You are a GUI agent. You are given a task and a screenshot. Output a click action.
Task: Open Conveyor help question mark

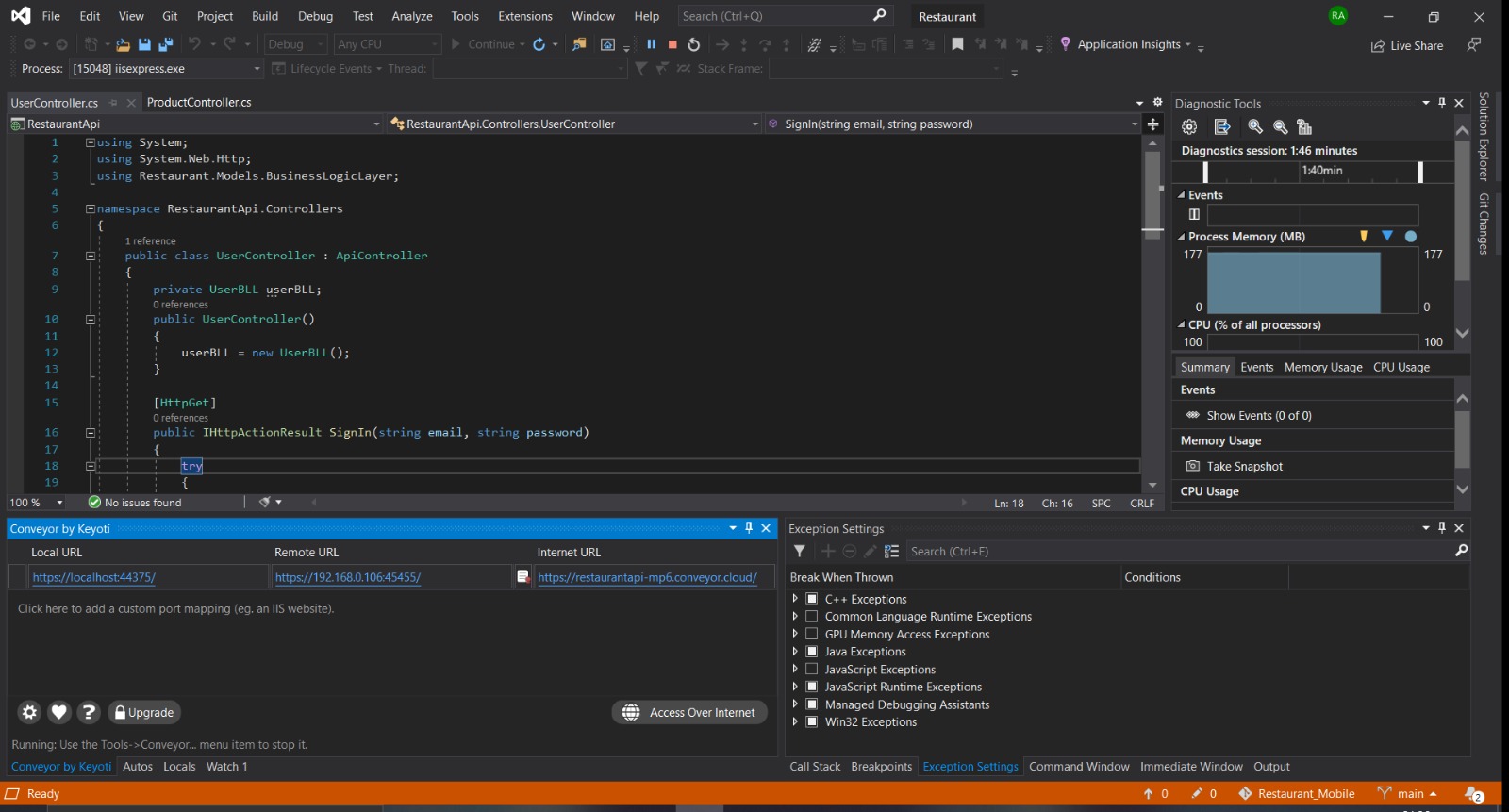[89, 712]
